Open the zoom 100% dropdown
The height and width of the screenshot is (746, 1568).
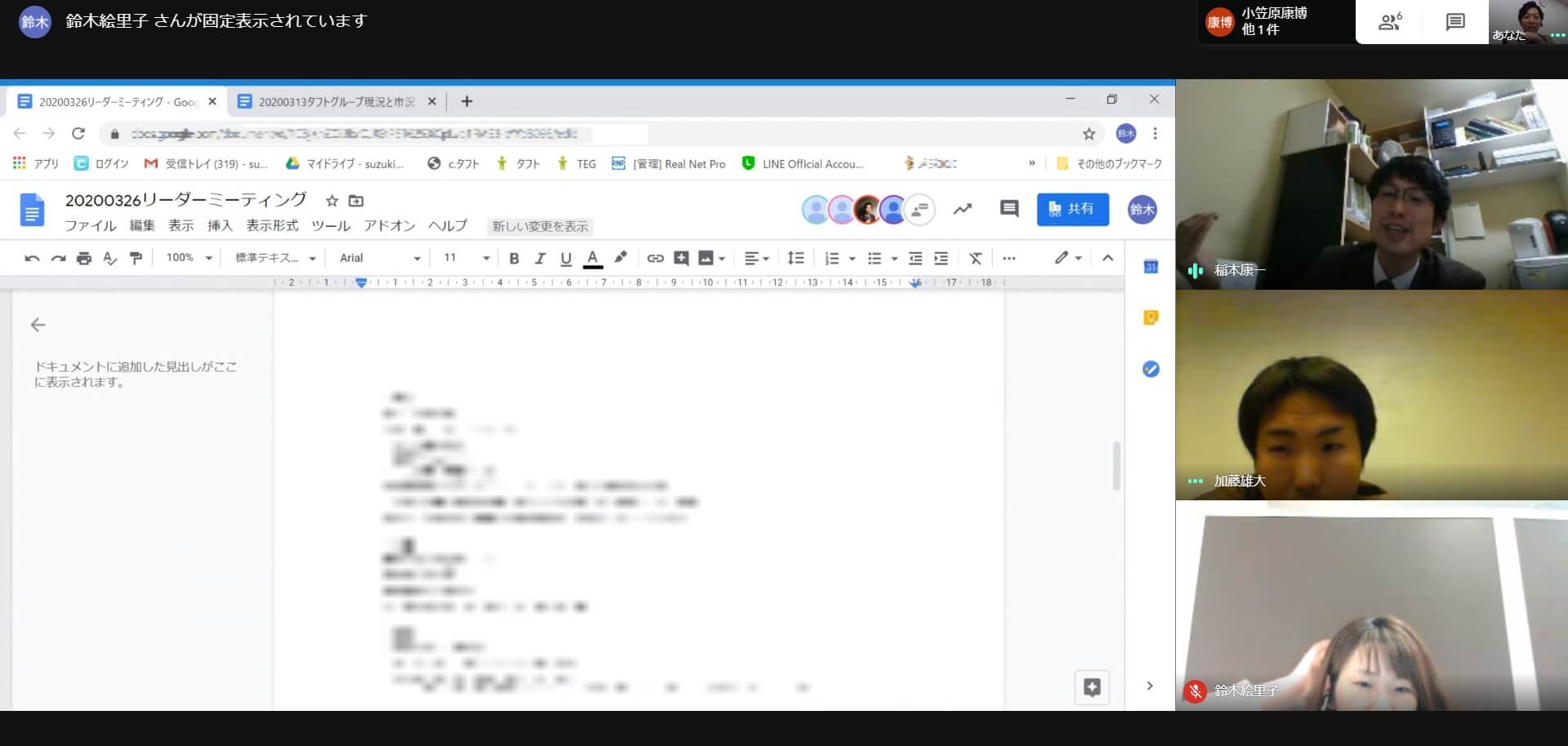pyautogui.click(x=189, y=258)
